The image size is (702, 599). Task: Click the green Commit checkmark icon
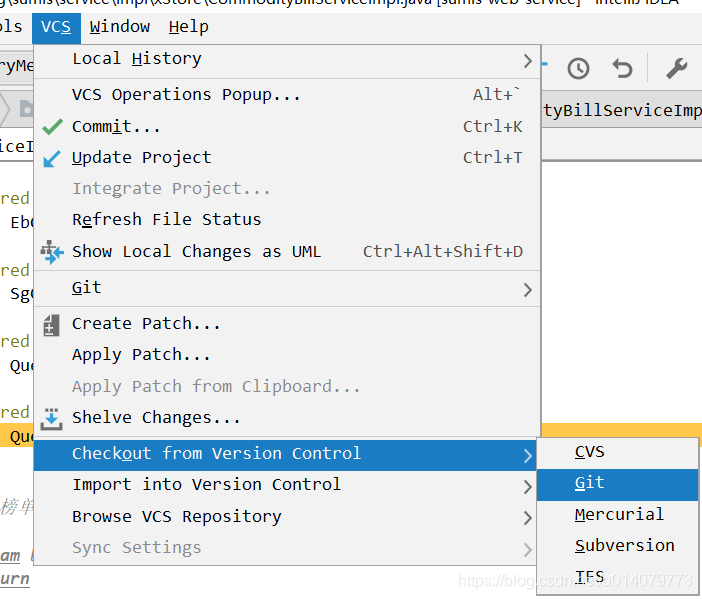click(52, 127)
